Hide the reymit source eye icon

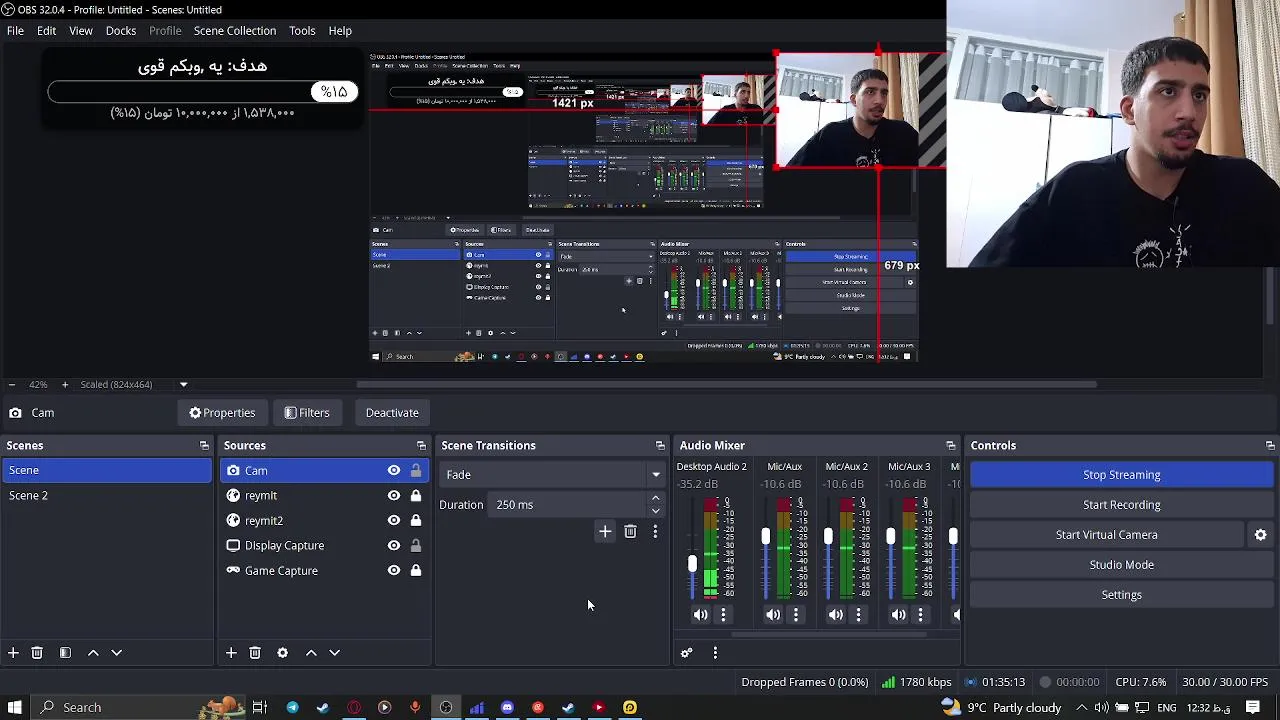394,495
